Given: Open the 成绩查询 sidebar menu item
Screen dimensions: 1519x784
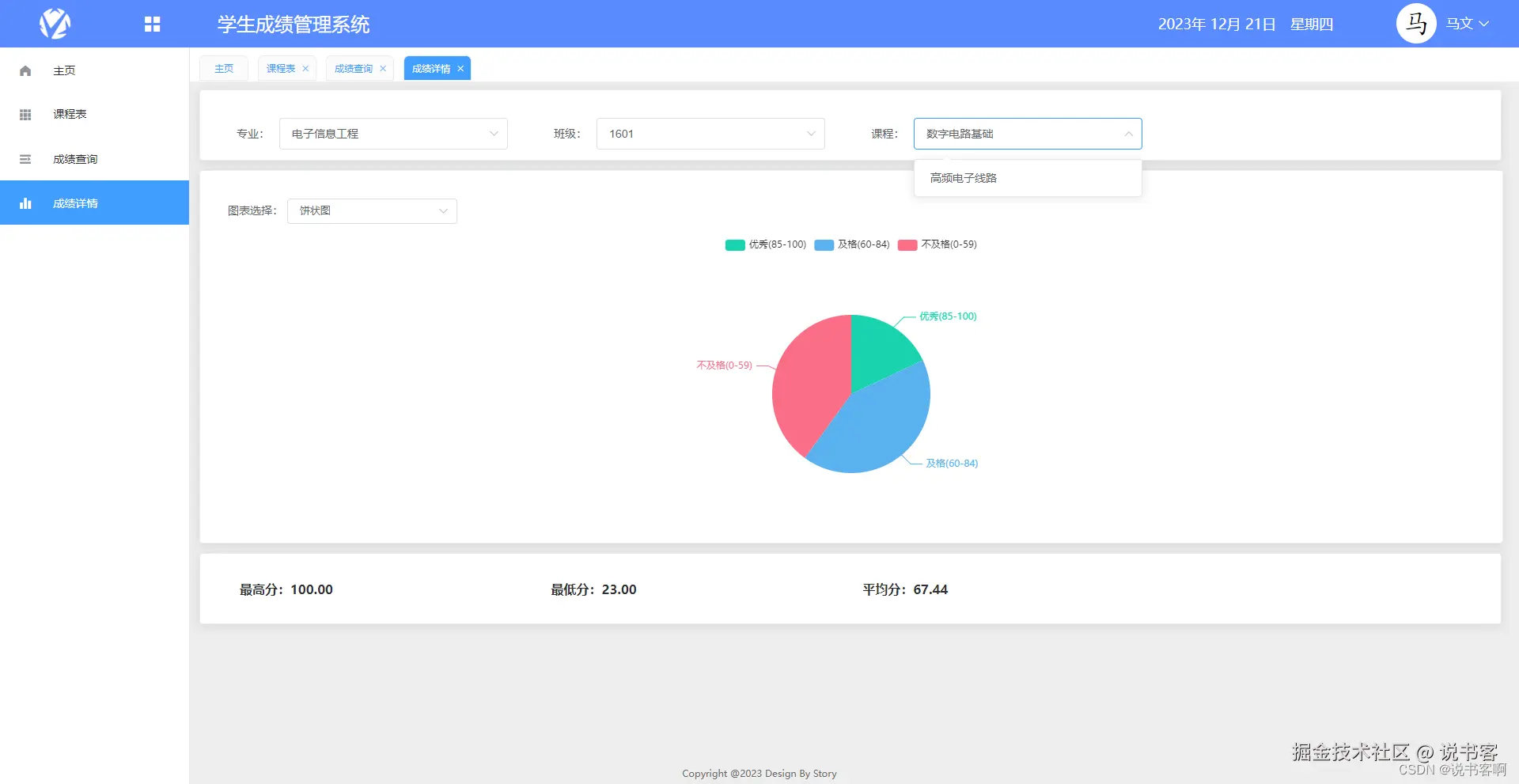Looking at the screenshot, I should pyautogui.click(x=95, y=159).
